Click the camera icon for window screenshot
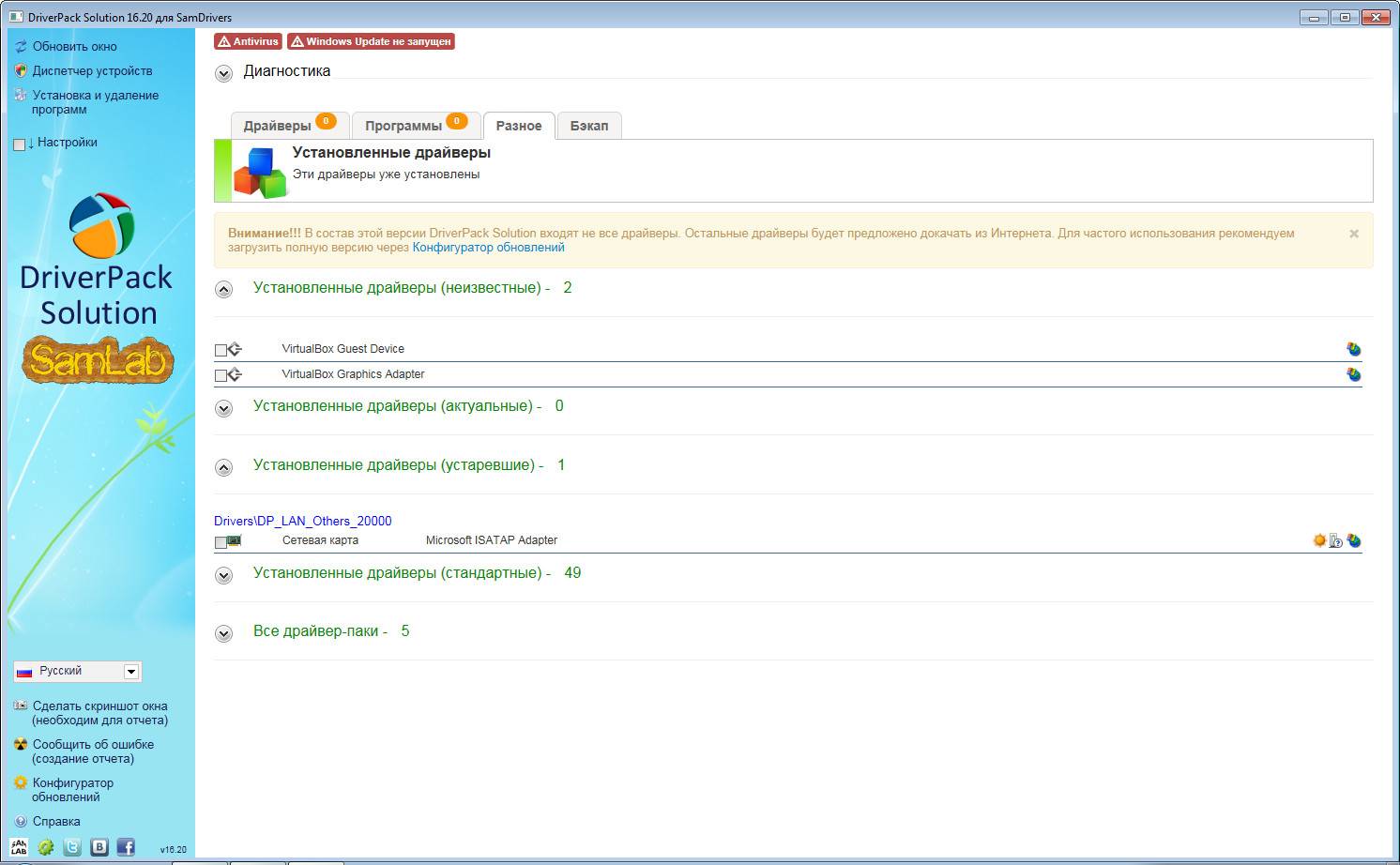The width and height of the screenshot is (1400, 865). point(21,706)
